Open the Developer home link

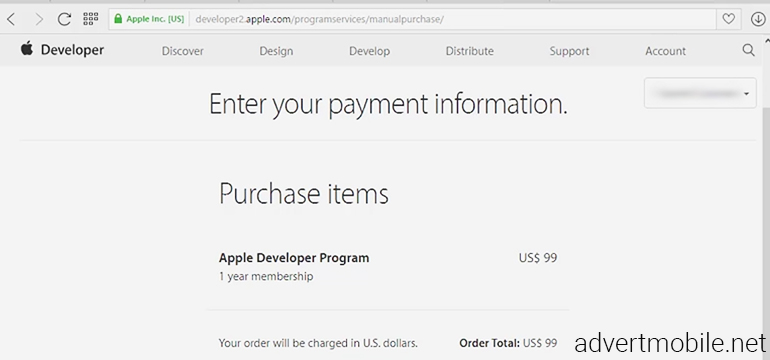coord(72,50)
